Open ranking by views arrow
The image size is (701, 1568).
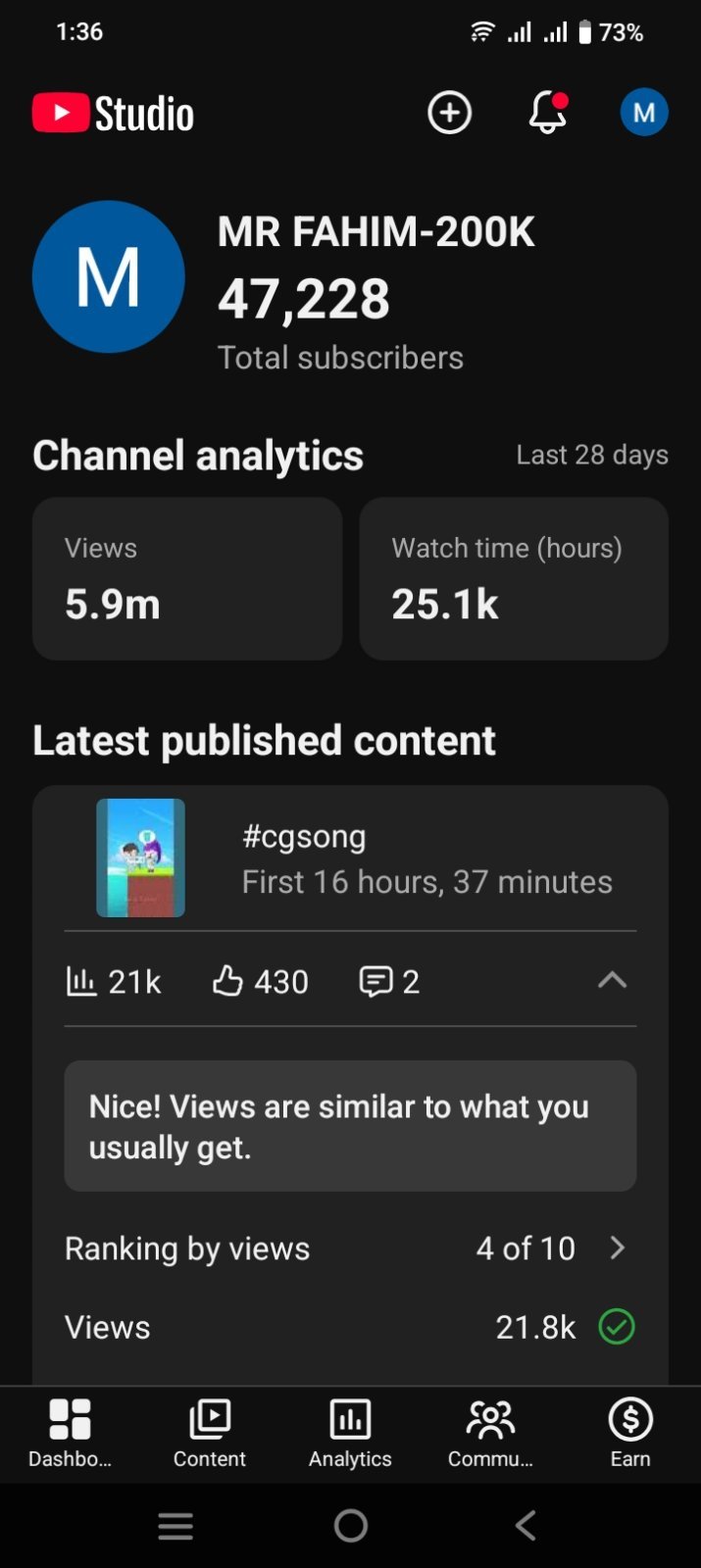pos(617,1248)
